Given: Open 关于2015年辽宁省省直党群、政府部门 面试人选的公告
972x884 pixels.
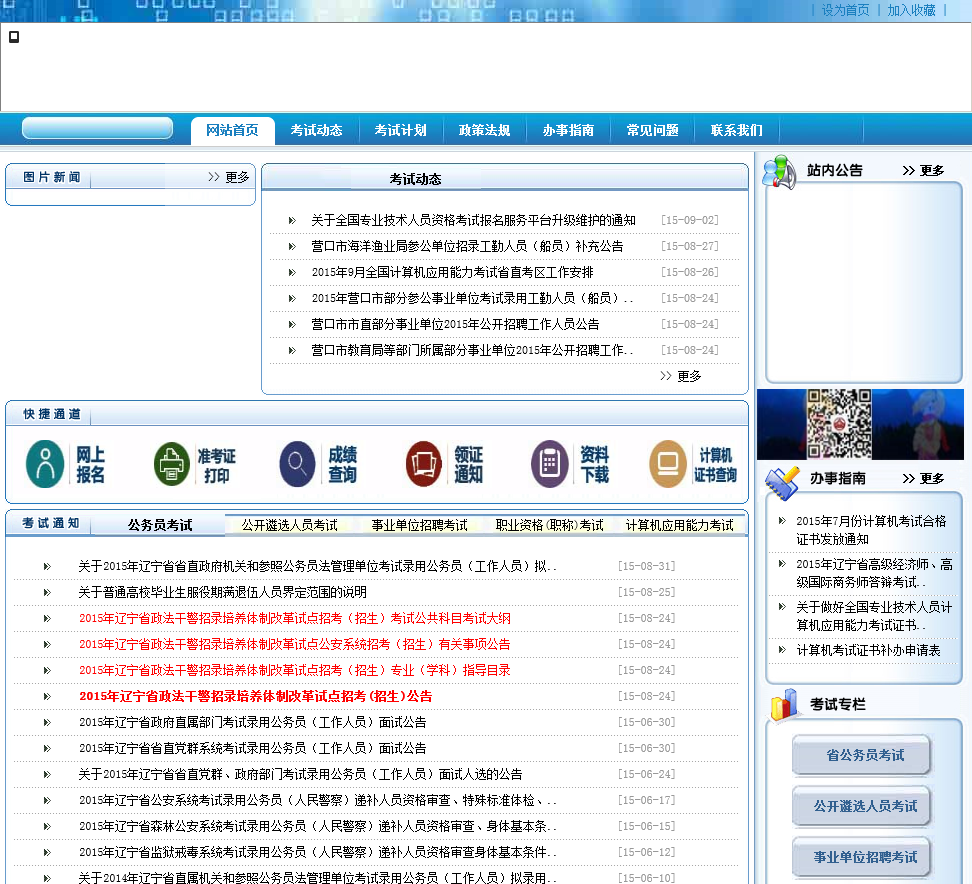Looking at the screenshot, I should click(300, 774).
